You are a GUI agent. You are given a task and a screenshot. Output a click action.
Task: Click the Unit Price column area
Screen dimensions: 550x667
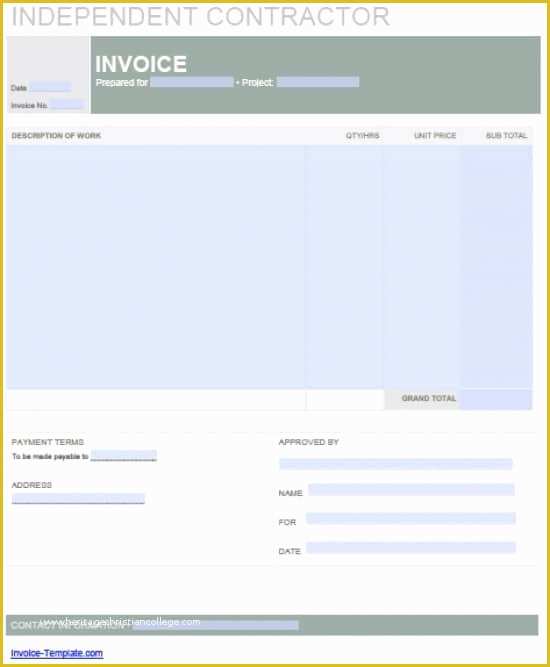(x=422, y=267)
